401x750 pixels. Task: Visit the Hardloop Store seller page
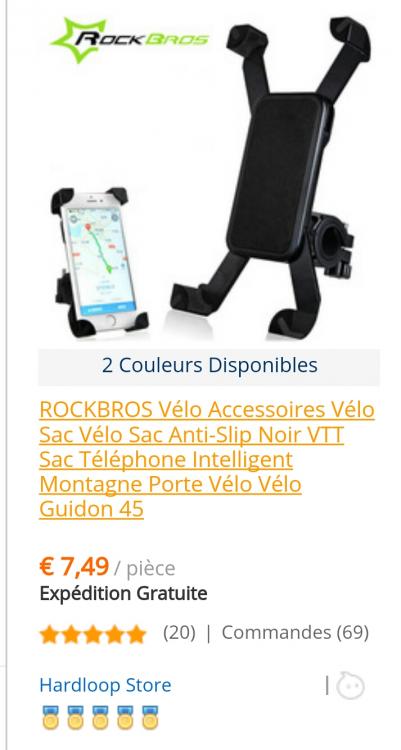(105, 685)
